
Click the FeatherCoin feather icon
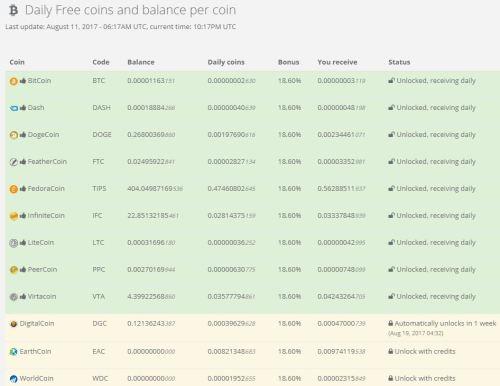[x=13, y=162]
